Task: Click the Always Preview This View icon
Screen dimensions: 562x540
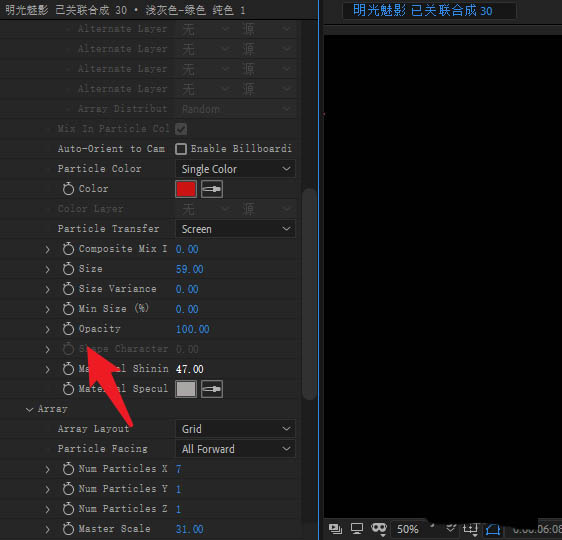Action: pyautogui.click(x=335, y=529)
